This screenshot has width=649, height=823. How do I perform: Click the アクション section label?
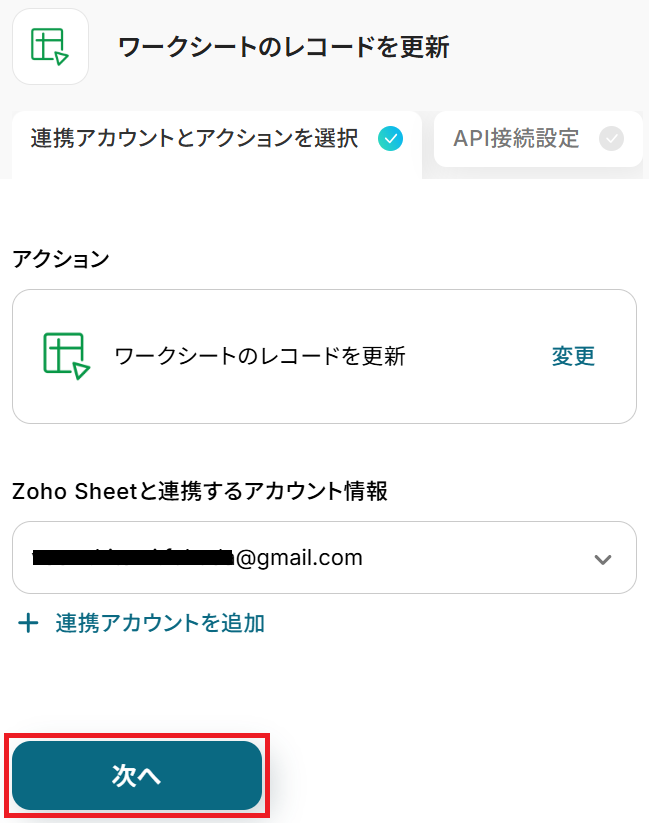[x=60, y=259]
